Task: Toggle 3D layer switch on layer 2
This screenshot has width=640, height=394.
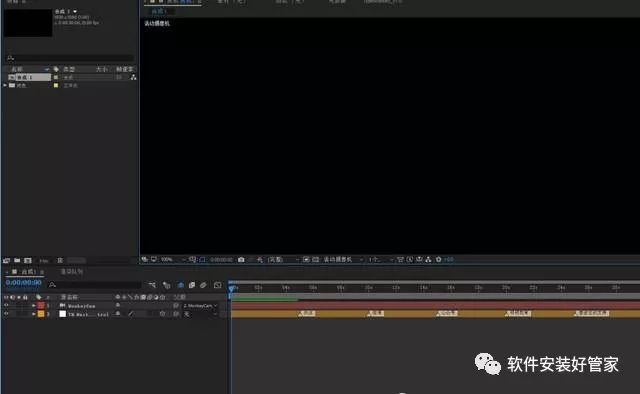Action: pyautogui.click(x=162, y=314)
